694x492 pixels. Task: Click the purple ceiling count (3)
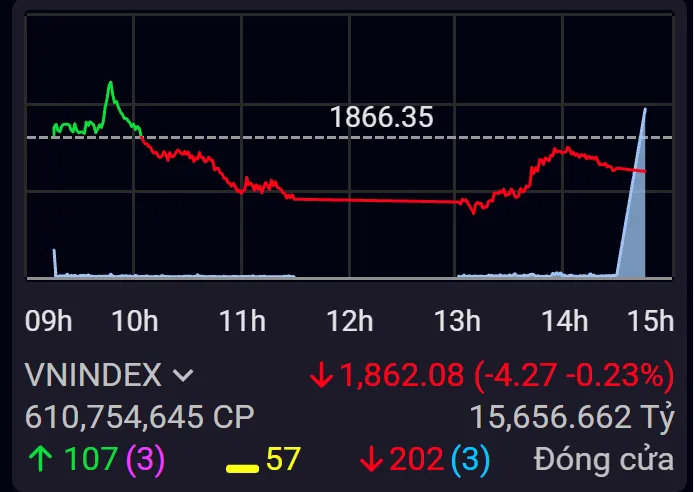pyautogui.click(x=146, y=459)
